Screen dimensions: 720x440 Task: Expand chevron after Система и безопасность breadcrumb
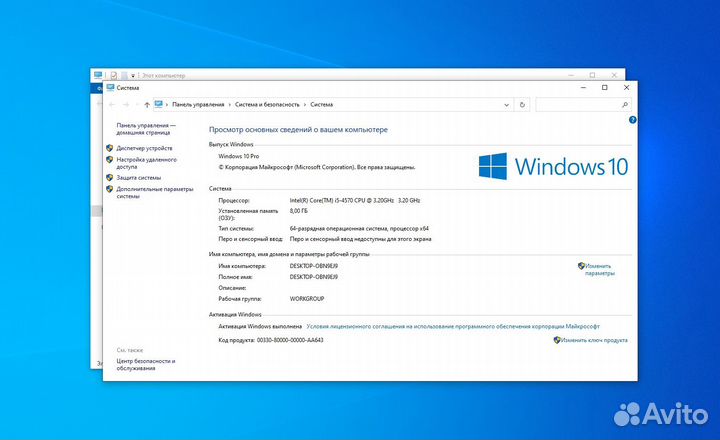click(304, 105)
